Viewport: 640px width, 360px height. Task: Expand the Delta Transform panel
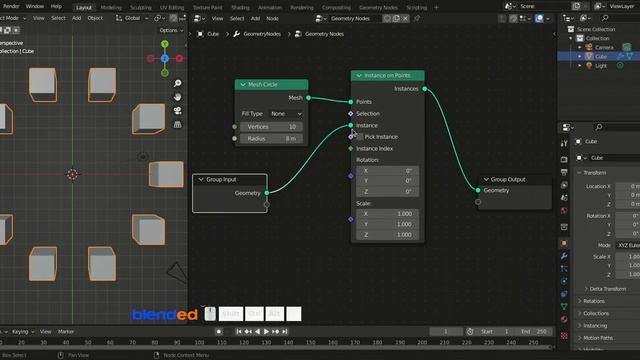click(606, 289)
